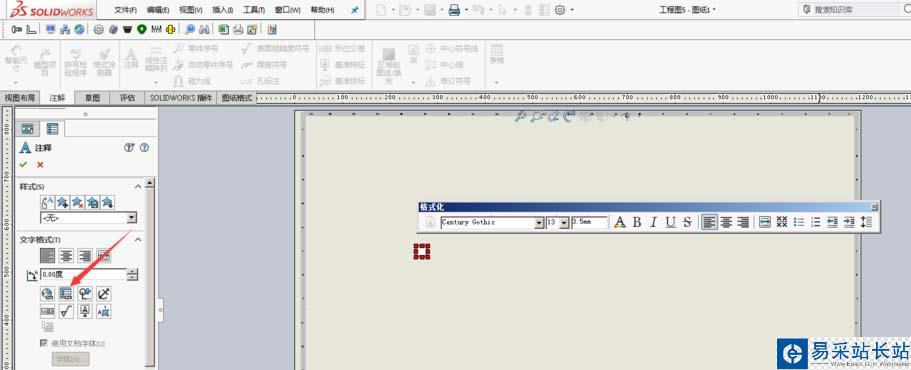Insert surface finish symbol from the panel
911x370 pixels.
click(66, 312)
